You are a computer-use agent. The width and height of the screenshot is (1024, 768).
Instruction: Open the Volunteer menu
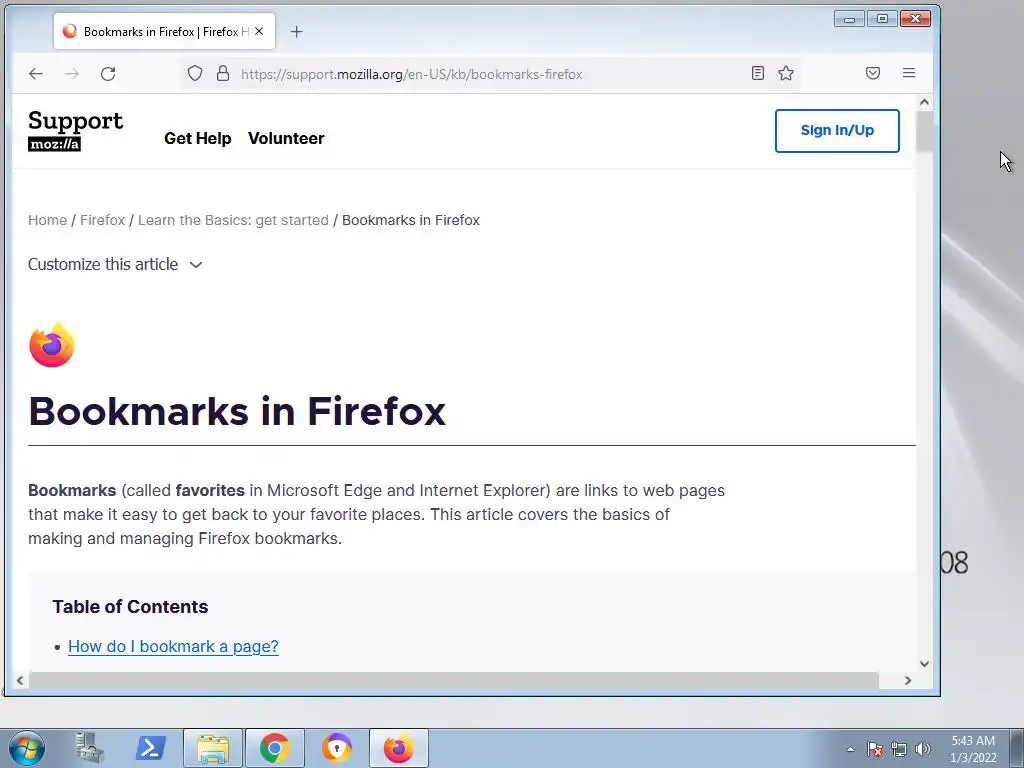[x=286, y=138]
